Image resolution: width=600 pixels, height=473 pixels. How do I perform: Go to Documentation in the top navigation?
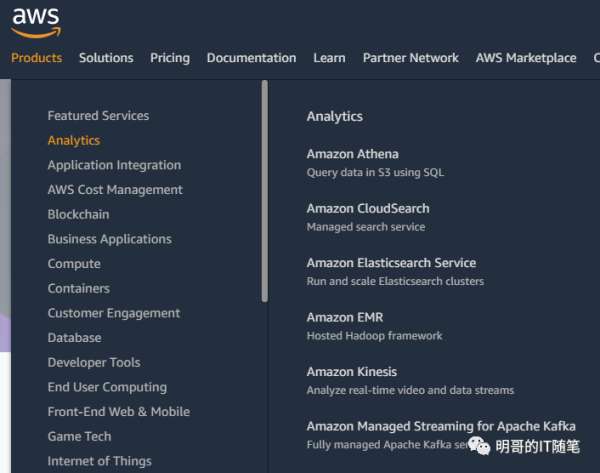tap(251, 58)
